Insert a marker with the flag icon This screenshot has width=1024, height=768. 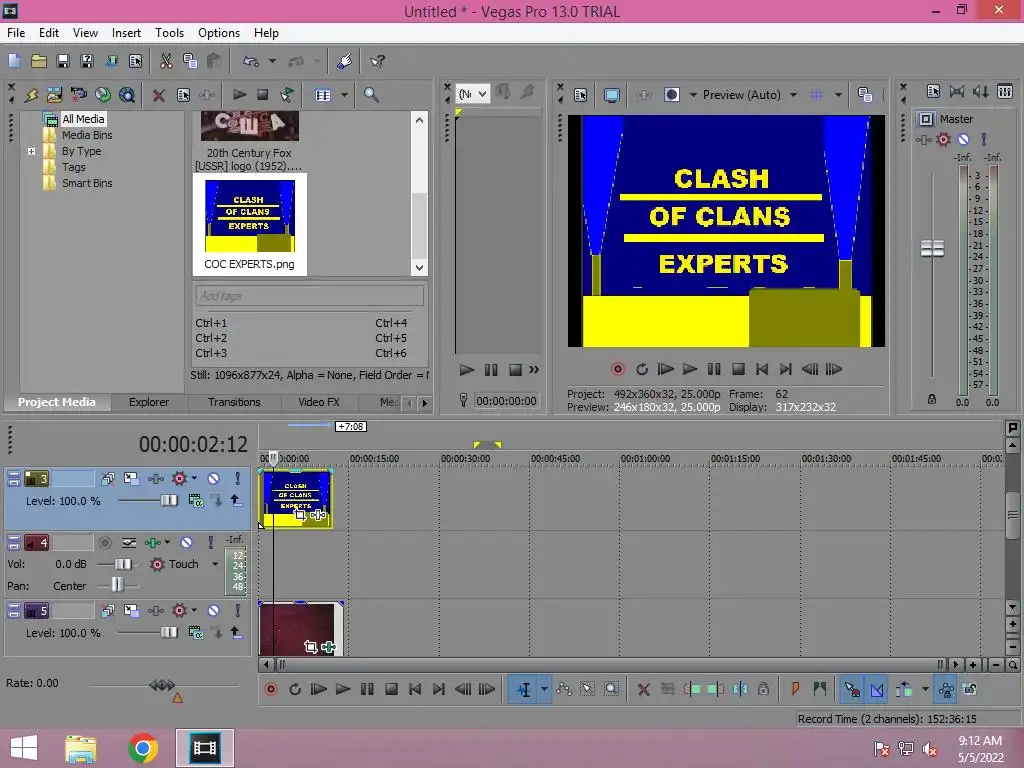tap(795, 689)
